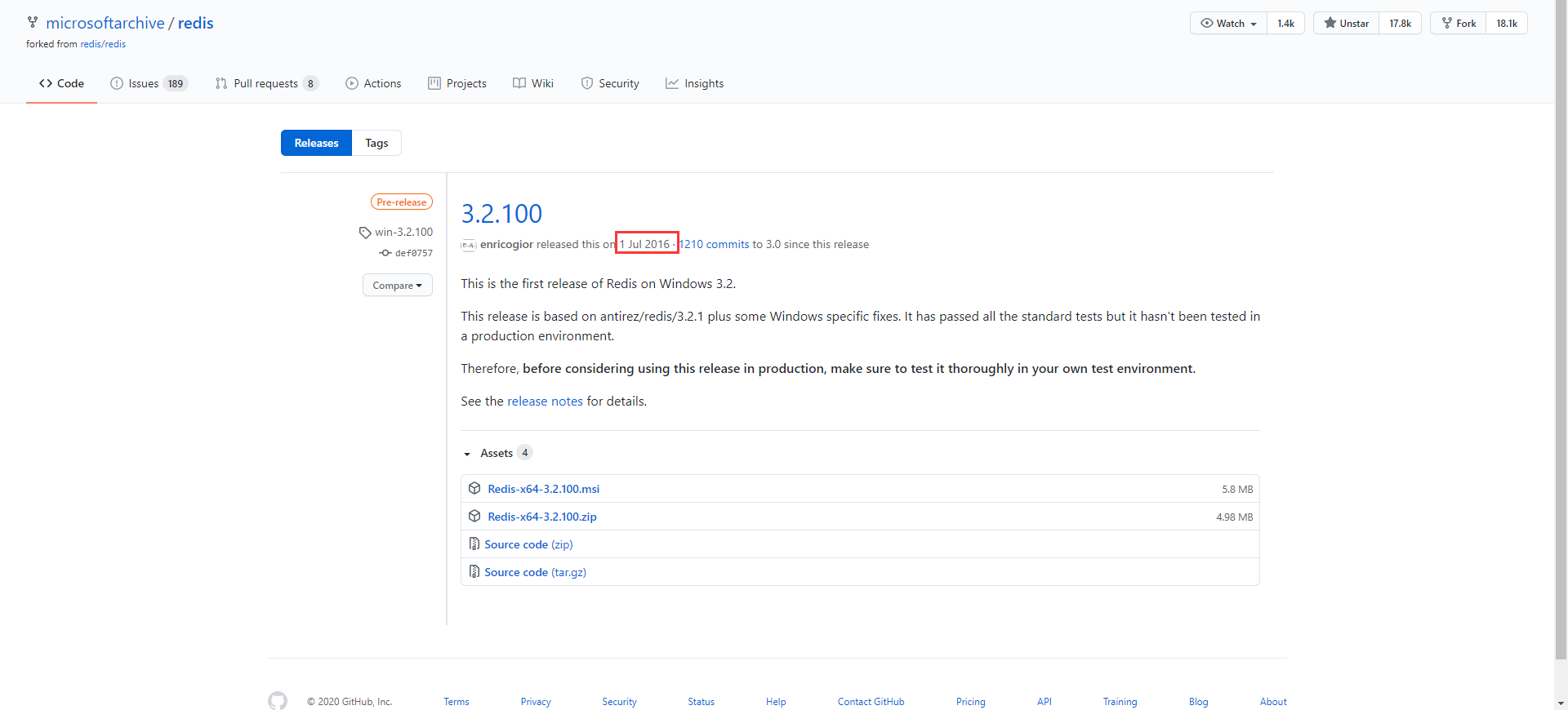
Task: Click the Assets count badge showing 4
Action: pyautogui.click(x=525, y=453)
